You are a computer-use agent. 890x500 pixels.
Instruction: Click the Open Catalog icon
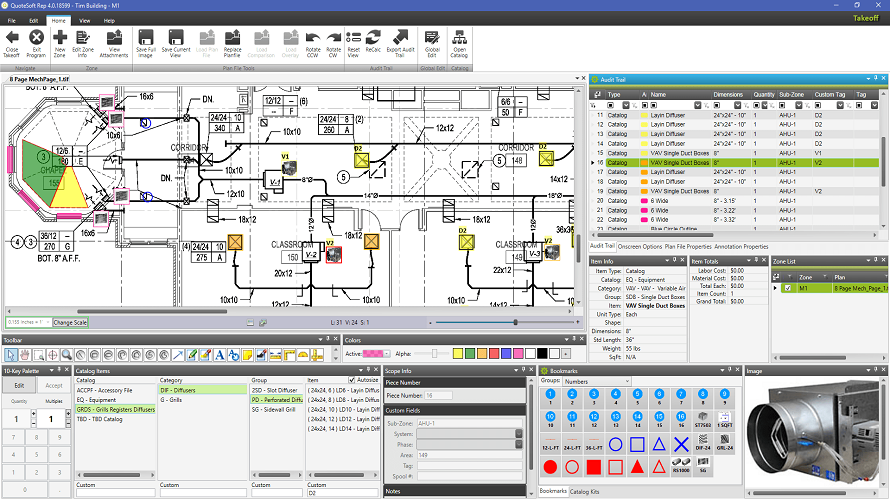460,39
